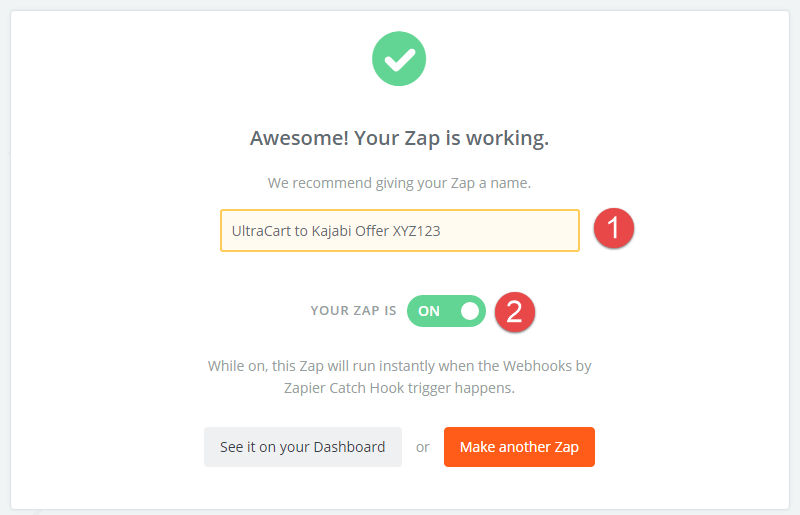800x515 pixels.
Task: Click the recommend giving your Zap a name text
Action: [399, 183]
